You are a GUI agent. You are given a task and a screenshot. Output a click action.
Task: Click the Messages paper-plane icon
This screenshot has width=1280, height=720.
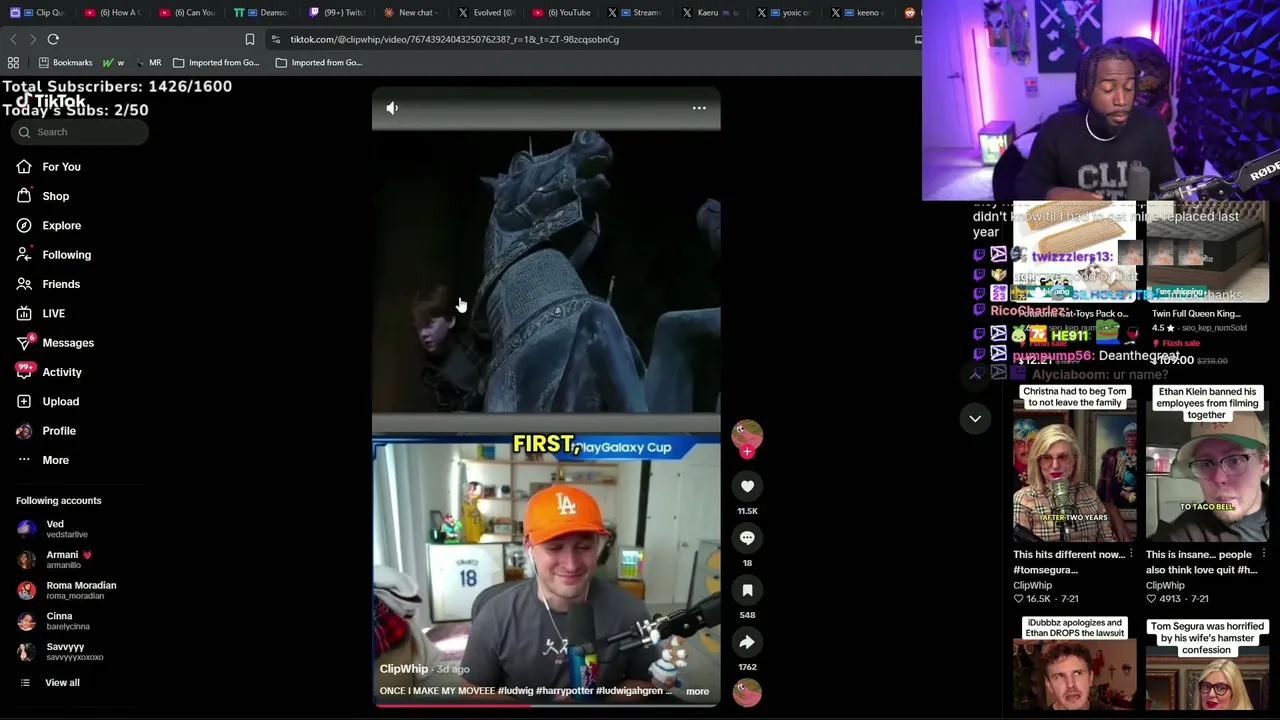(24, 343)
